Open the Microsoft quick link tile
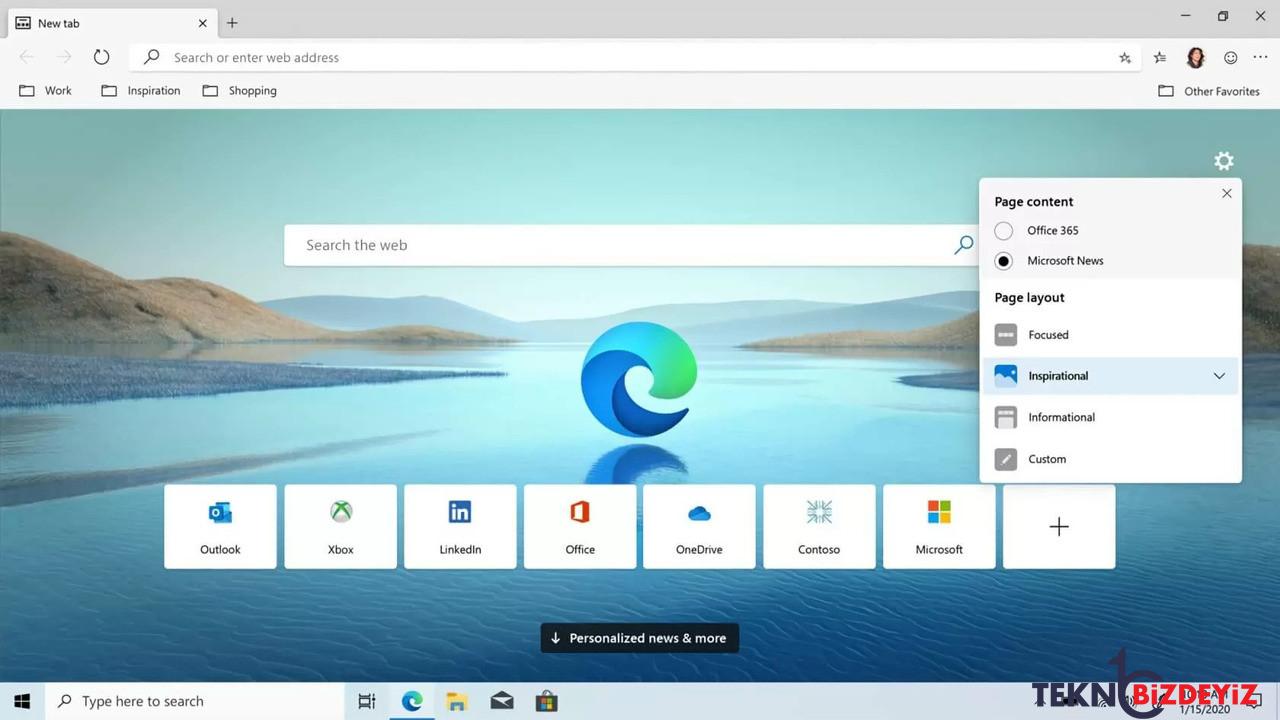Image resolution: width=1280 pixels, height=720 pixels. (x=939, y=527)
